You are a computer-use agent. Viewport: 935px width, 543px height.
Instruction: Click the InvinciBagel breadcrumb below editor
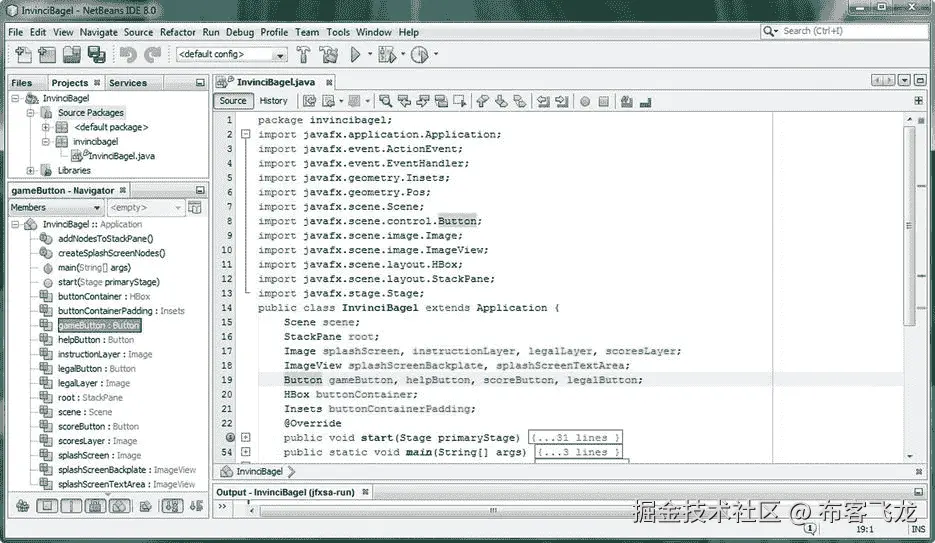point(259,471)
